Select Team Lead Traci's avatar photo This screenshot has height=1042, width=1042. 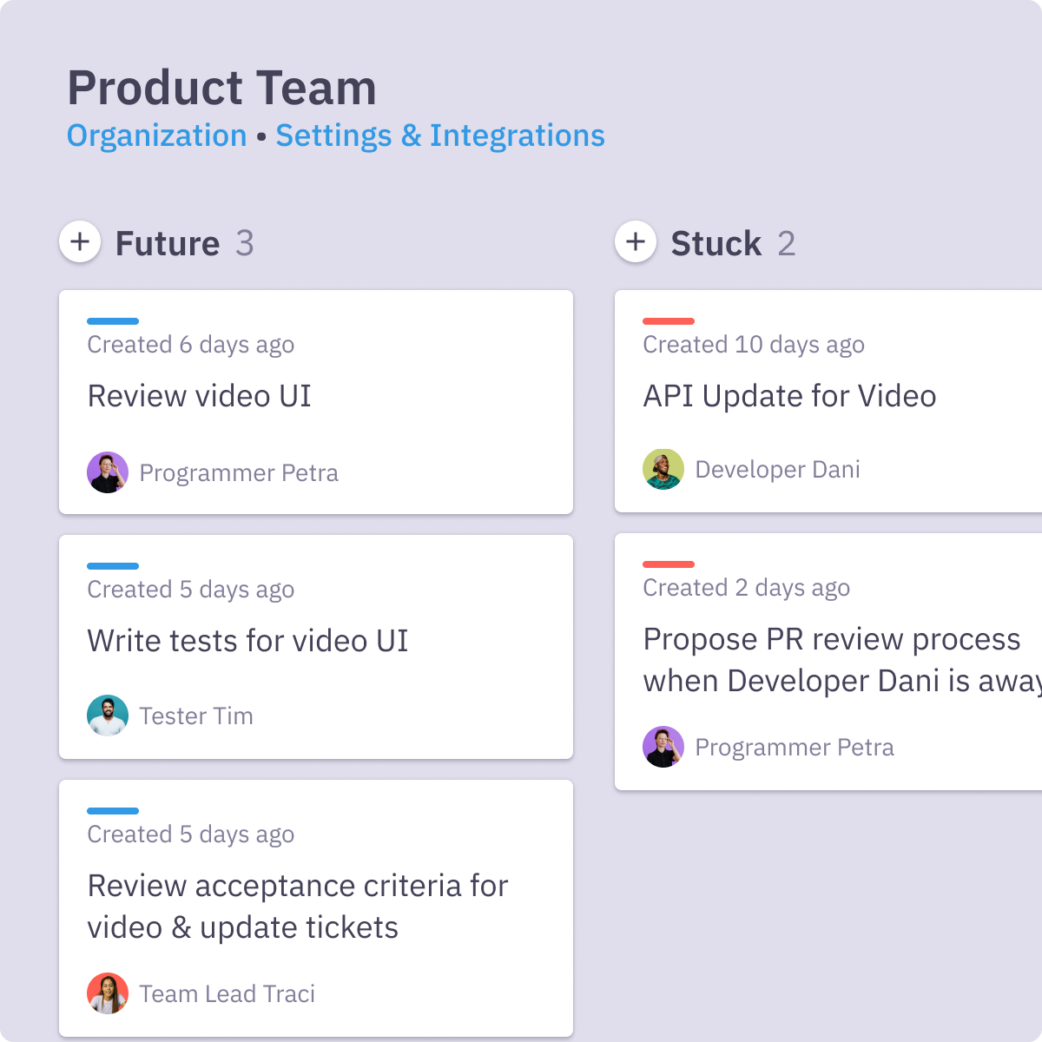click(x=107, y=993)
